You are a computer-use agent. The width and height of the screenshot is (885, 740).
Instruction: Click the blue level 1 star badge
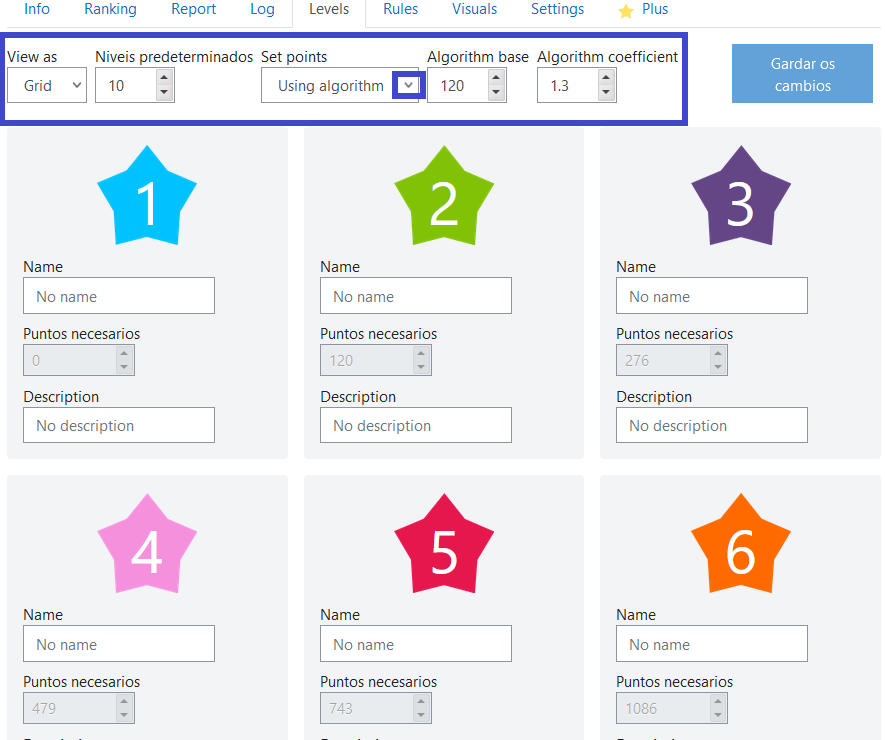147,198
